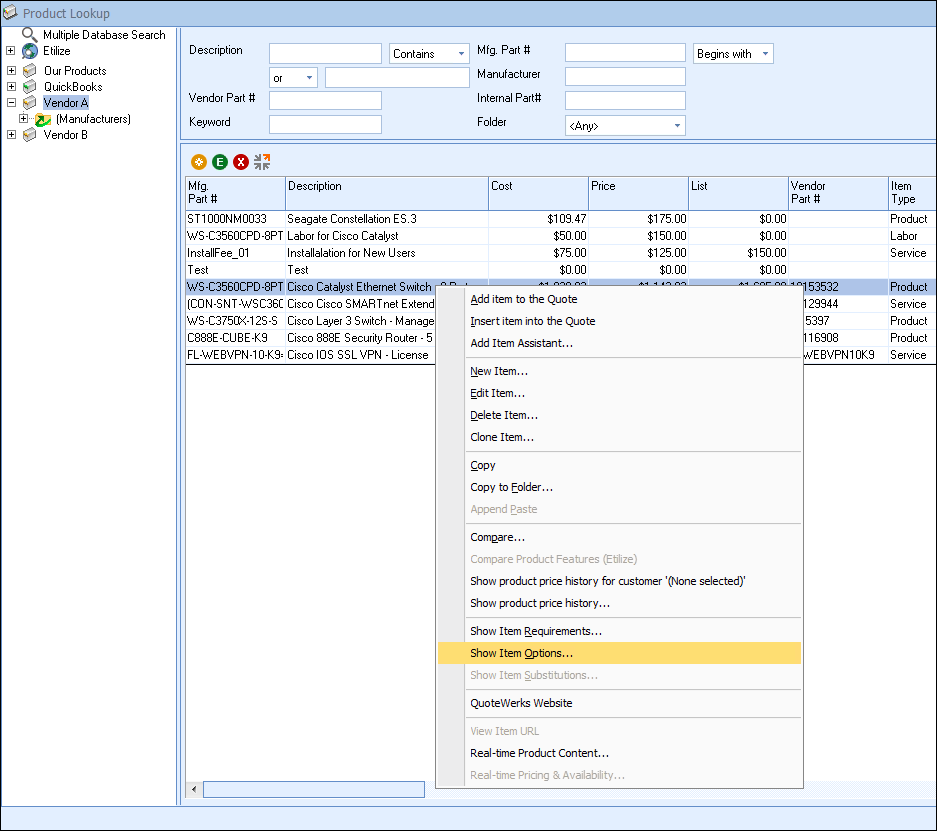Collapse the Vendor A tree node
Viewport: 937px width, 831px height.
(11, 103)
